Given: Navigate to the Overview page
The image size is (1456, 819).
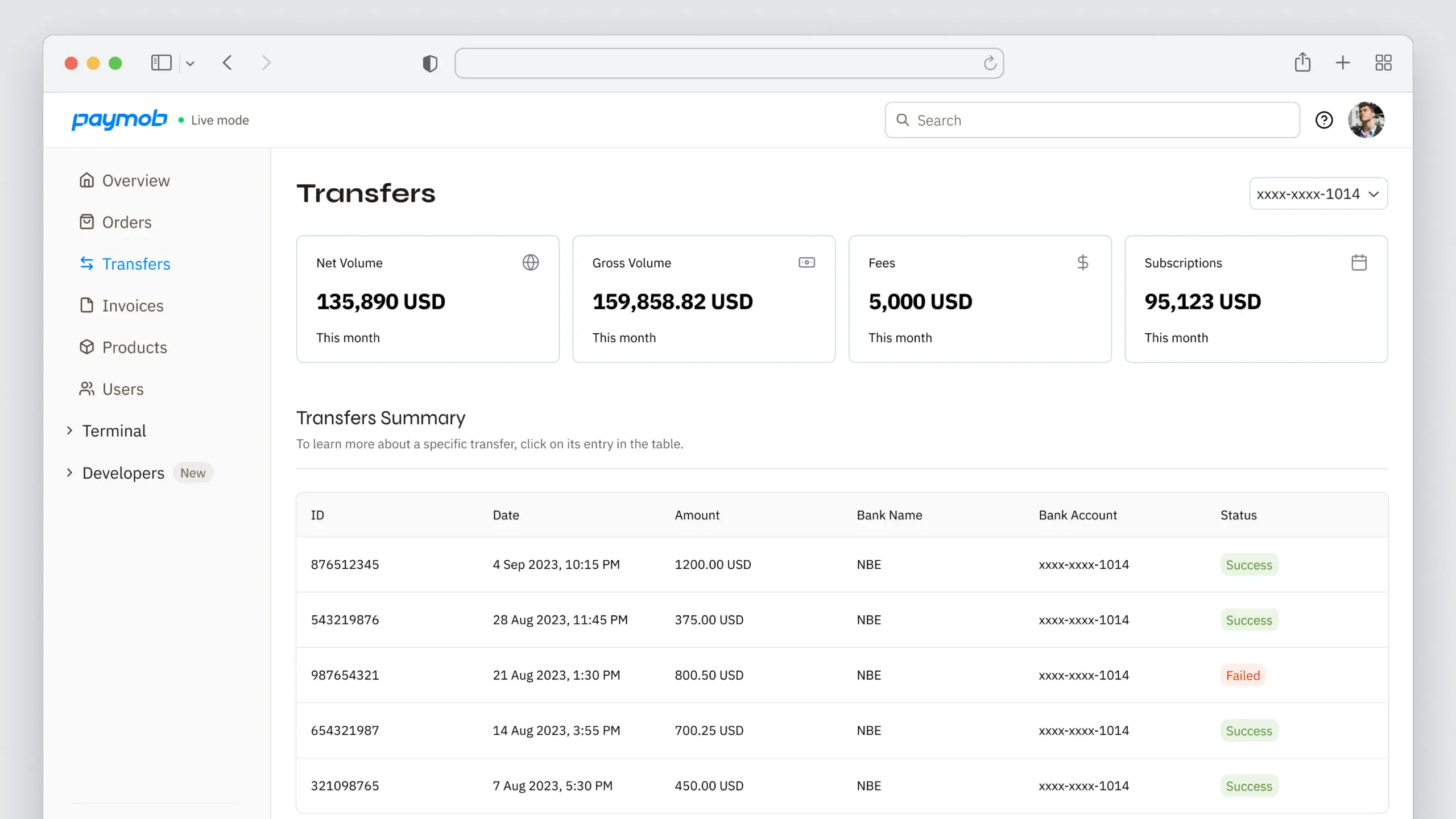Looking at the screenshot, I should (x=135, y=180).
